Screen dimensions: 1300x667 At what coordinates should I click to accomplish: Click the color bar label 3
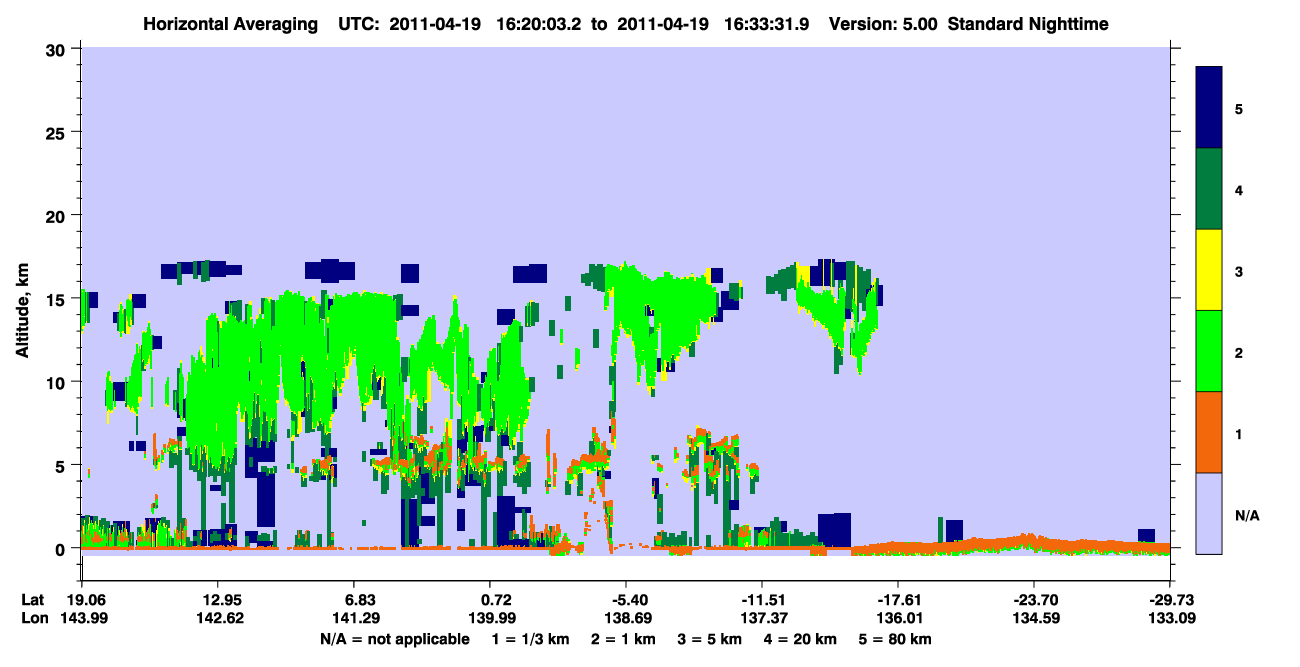coord(1239,271)
